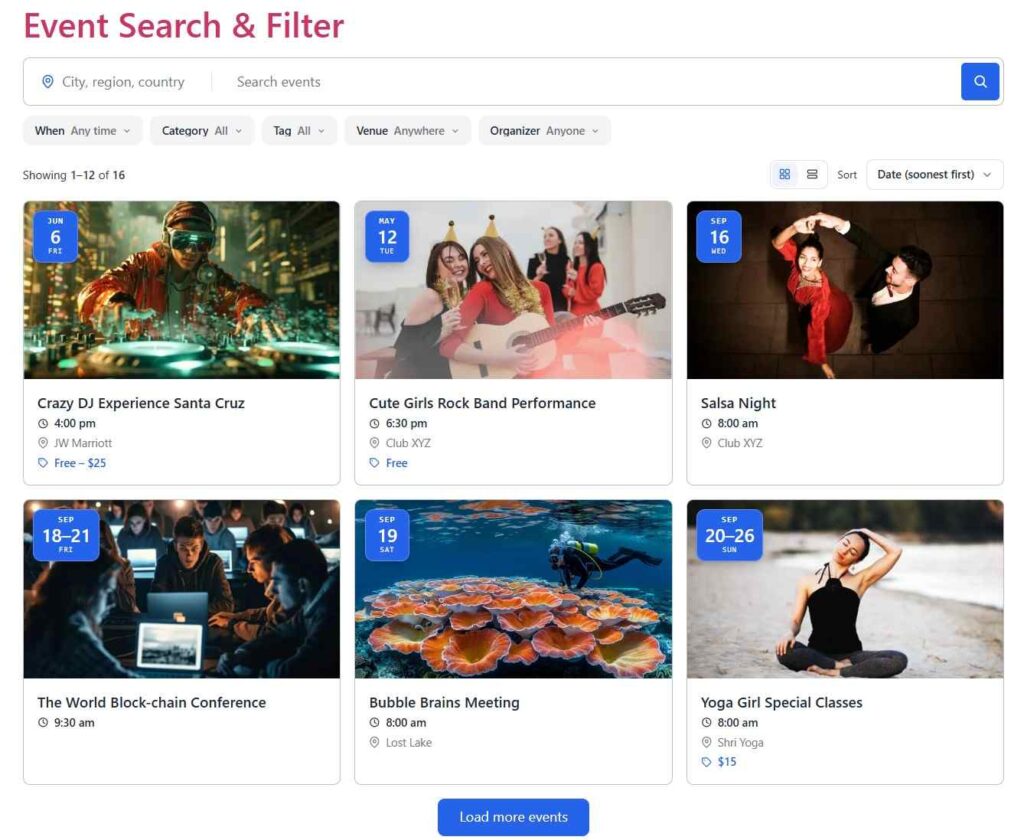Click clock icon next to 6:30 pm
Screen dimensions: 1024x840
pos(374,423)
